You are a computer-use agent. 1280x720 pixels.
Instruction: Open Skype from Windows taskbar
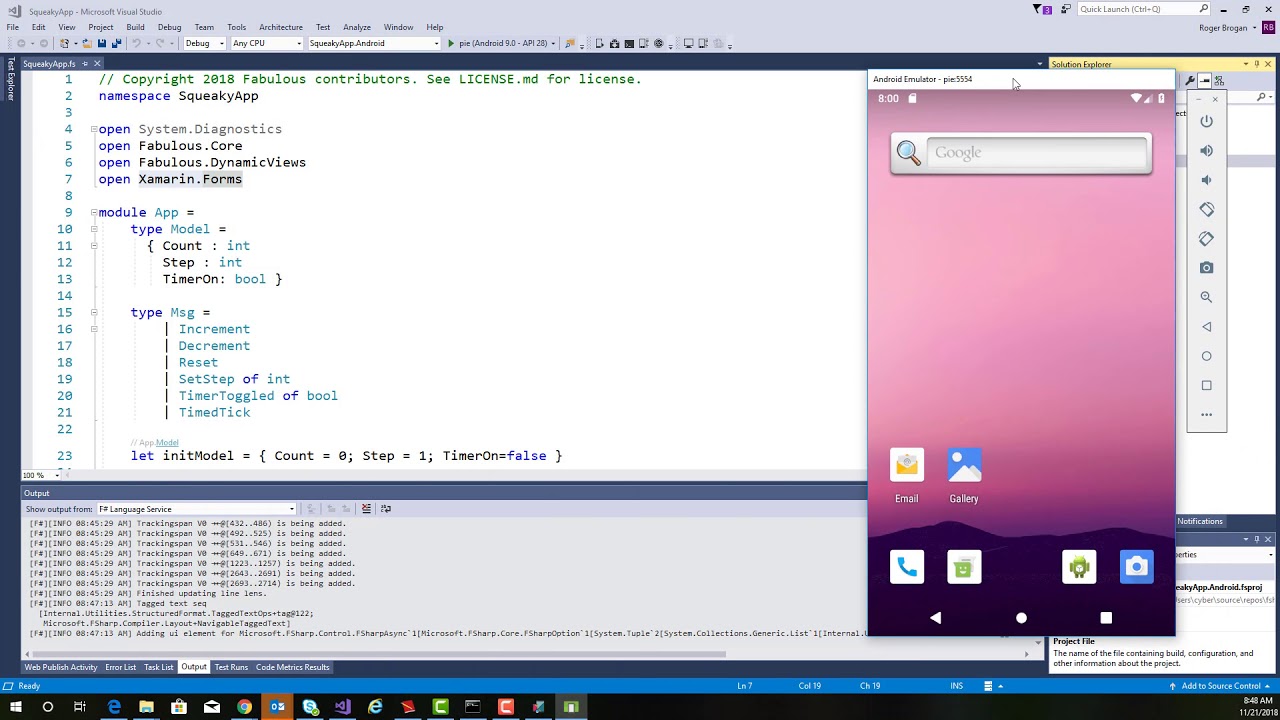(x=310, y=707)
